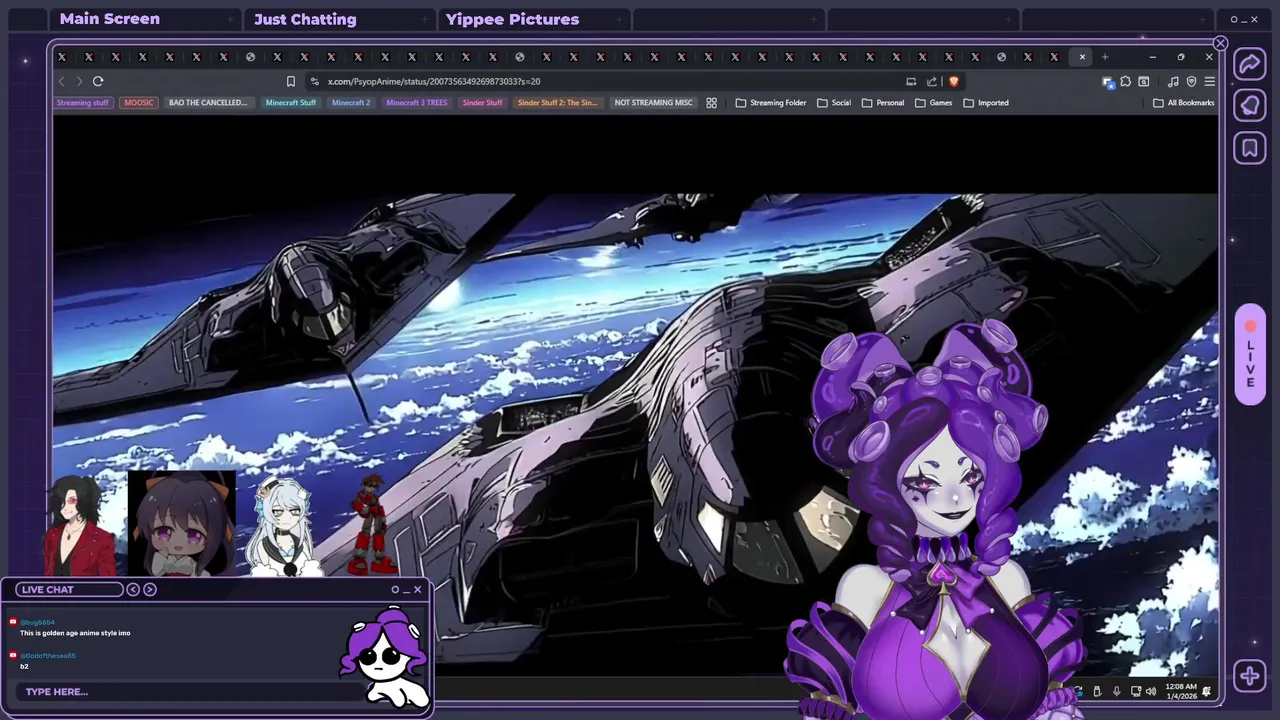
Task: Click the cat-eared chibi avatar
Action: (182, 524)
